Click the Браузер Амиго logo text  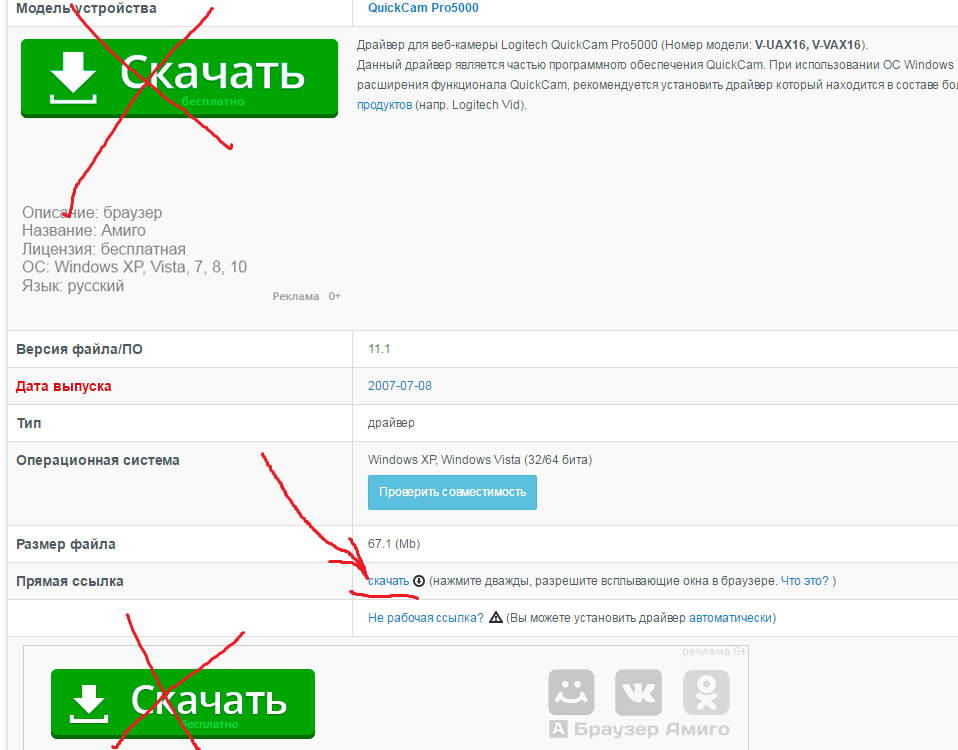tap(639, 729)
